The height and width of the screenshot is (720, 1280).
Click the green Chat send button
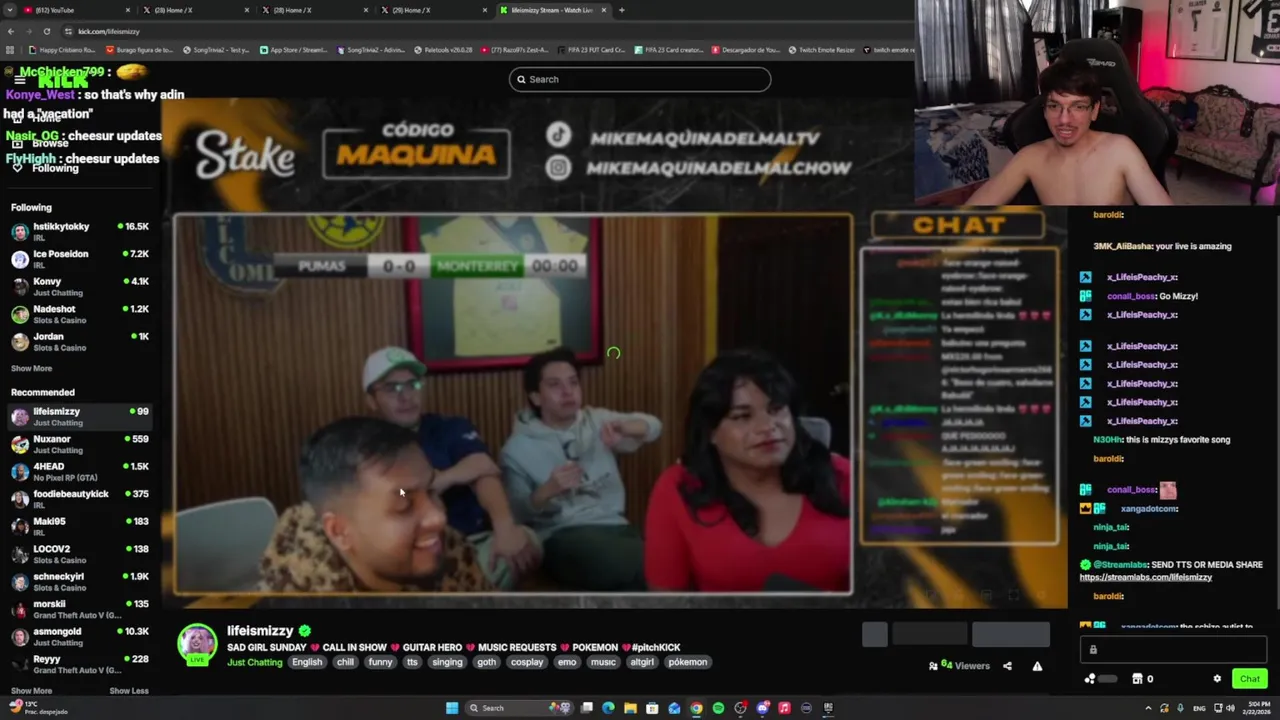point(1250,679)
